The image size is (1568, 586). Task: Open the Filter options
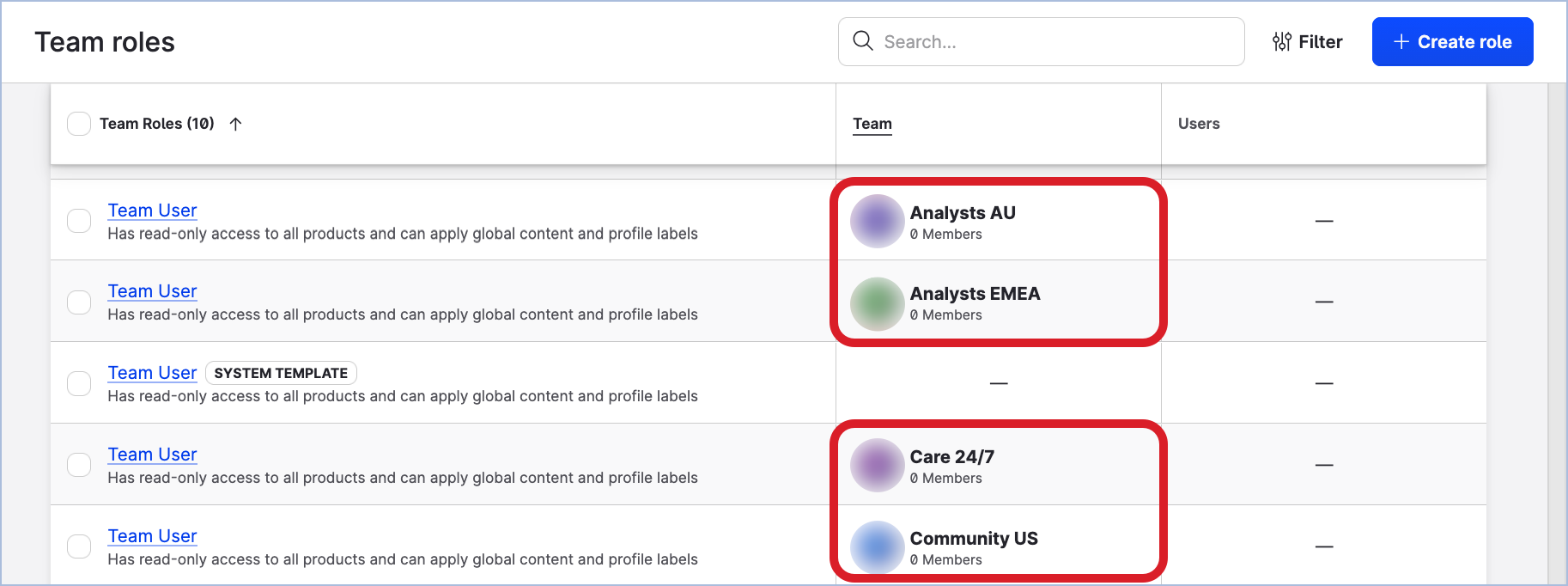click(1307, 41)
